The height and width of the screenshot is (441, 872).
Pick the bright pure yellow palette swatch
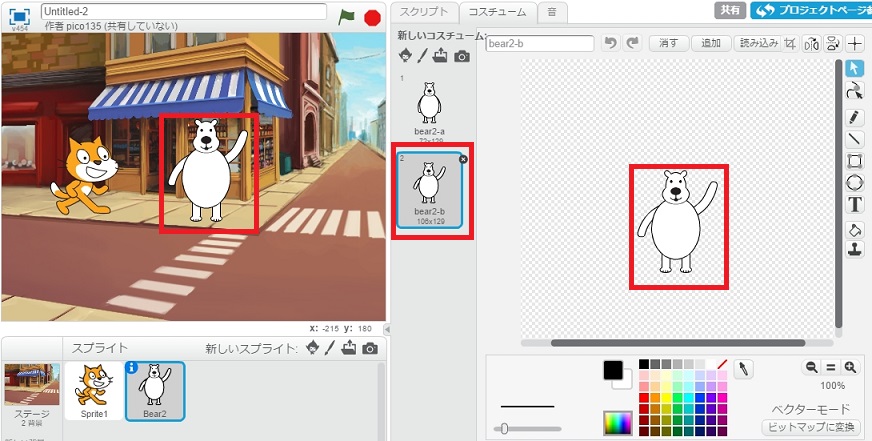point(666,398)
